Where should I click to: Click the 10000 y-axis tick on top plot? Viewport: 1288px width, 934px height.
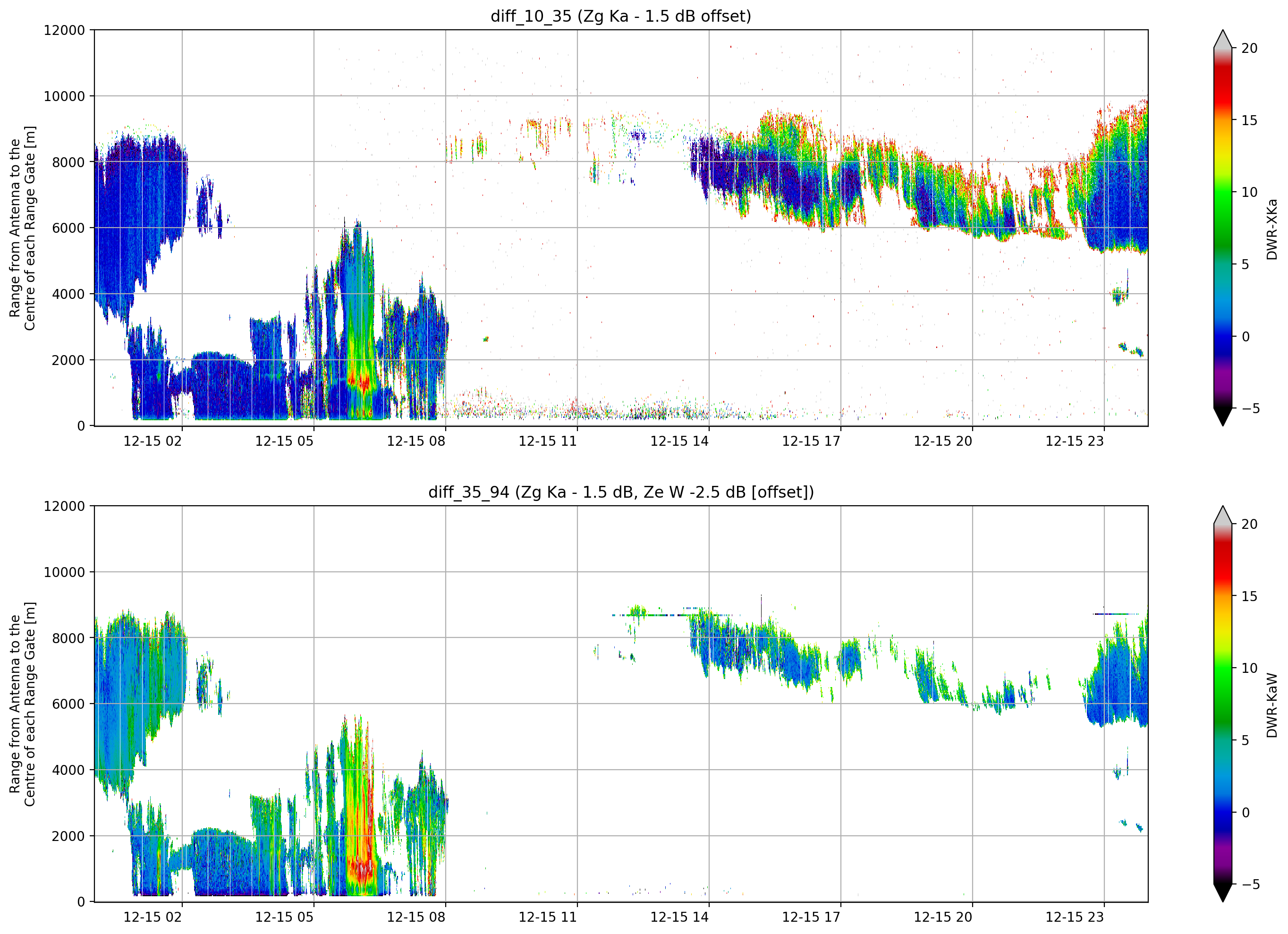[x=64, y=97]
